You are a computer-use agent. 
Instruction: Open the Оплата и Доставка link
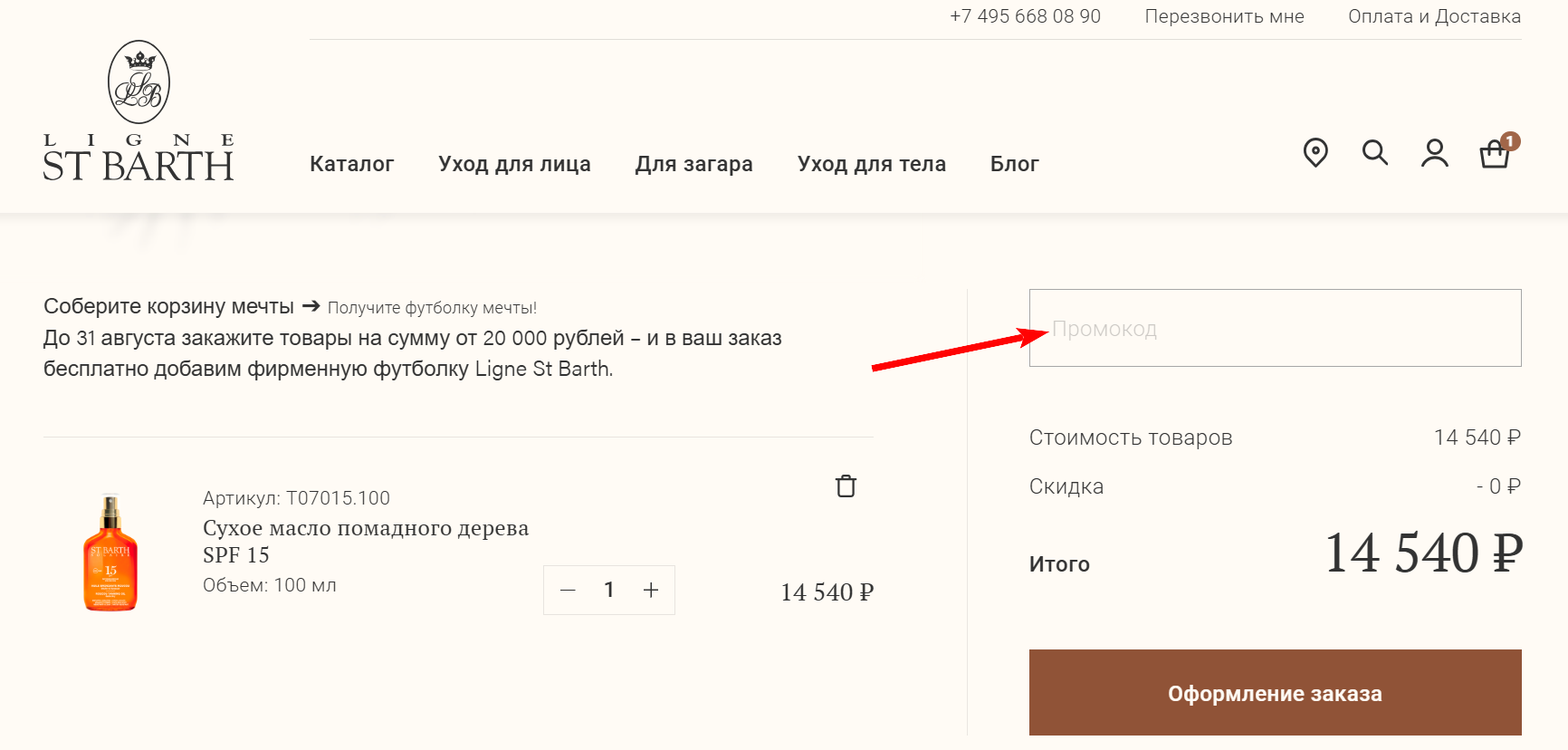(x=1434, y=16)
